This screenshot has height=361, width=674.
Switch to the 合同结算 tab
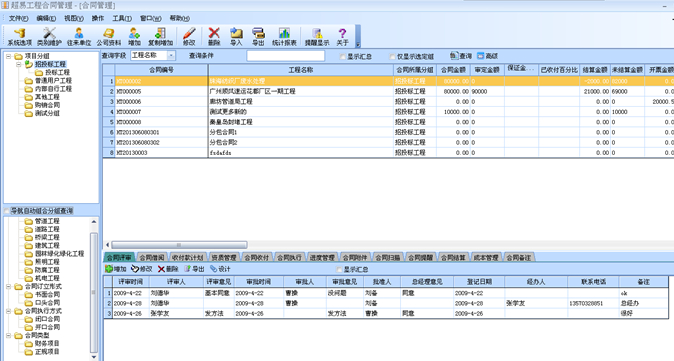454,257
